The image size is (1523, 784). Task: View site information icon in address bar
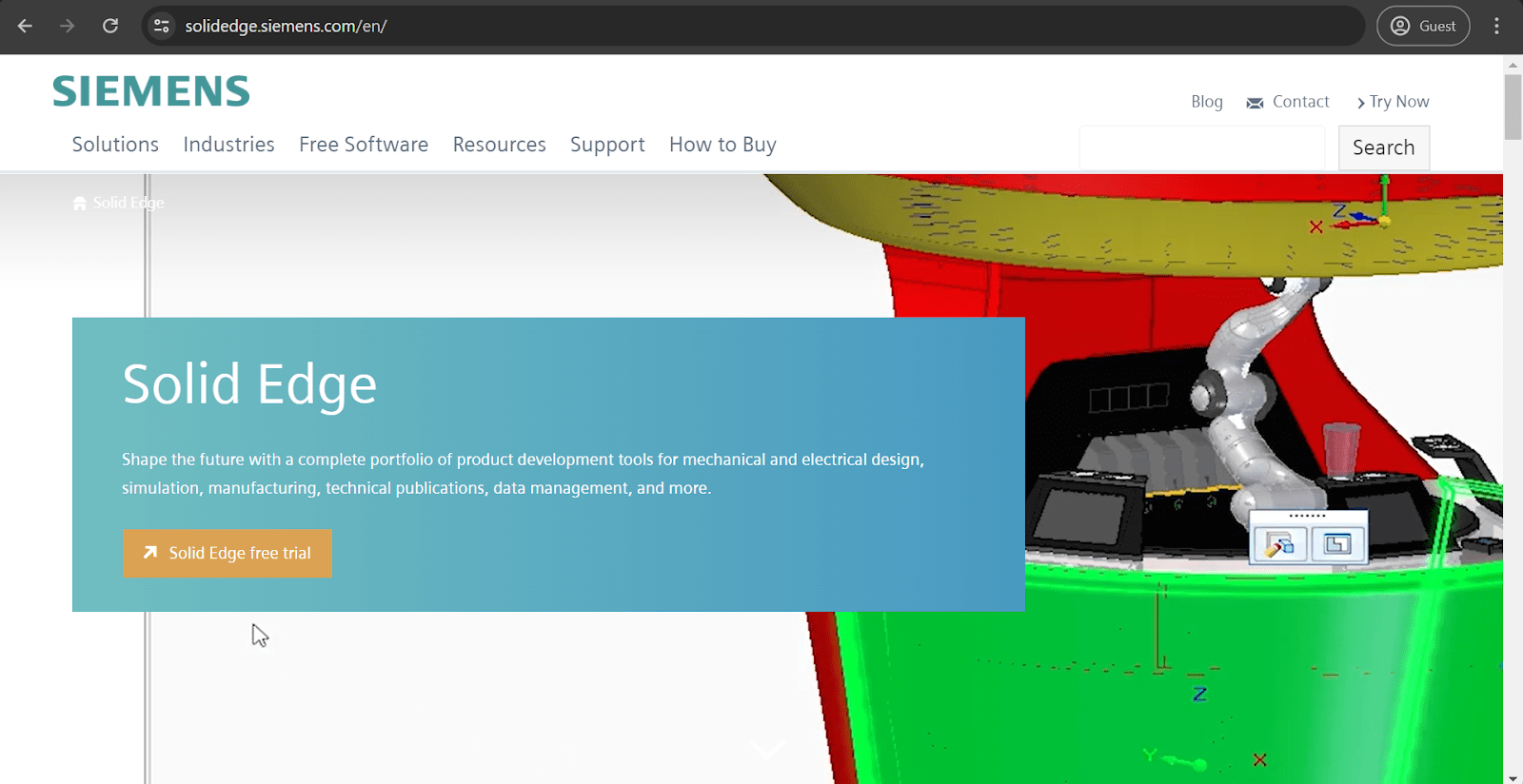tap(162, 26)
